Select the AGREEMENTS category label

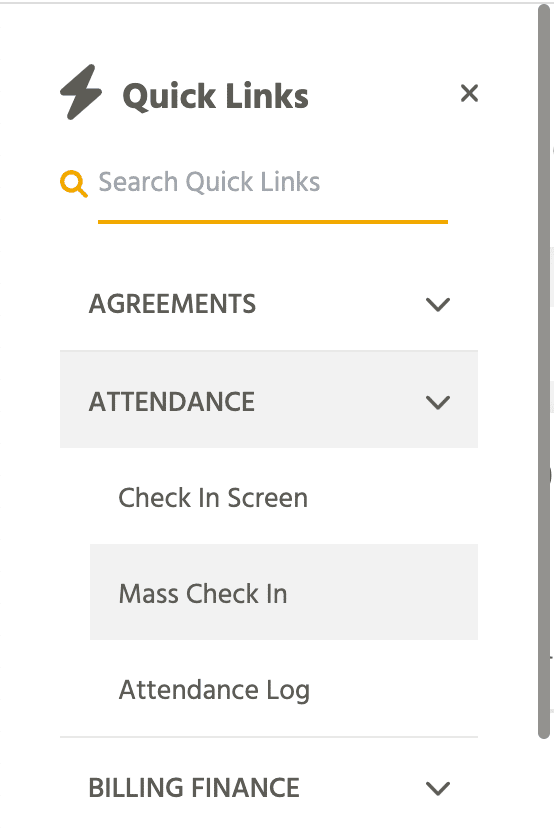point(172,304)
